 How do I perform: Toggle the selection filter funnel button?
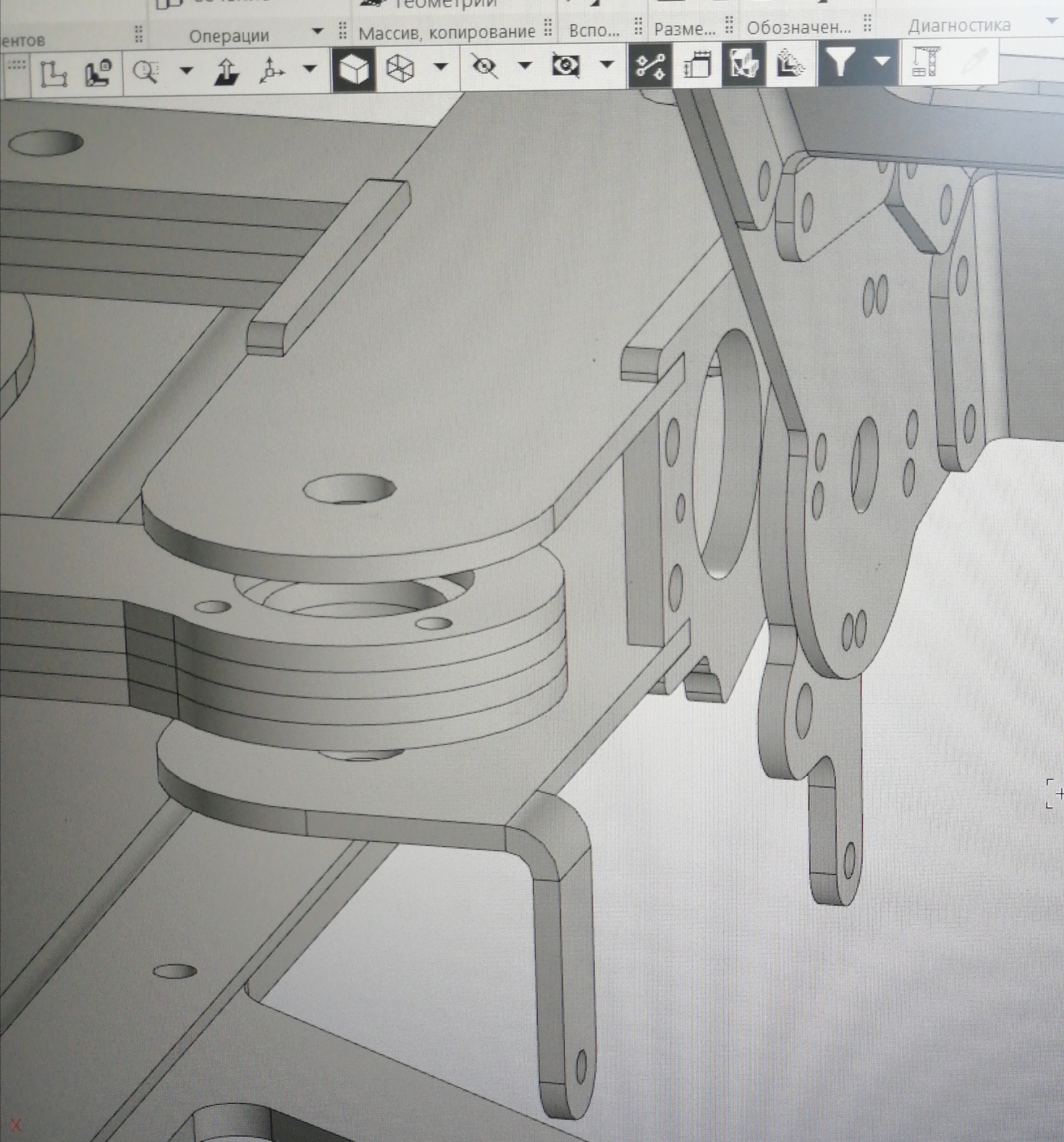[841, 61]
